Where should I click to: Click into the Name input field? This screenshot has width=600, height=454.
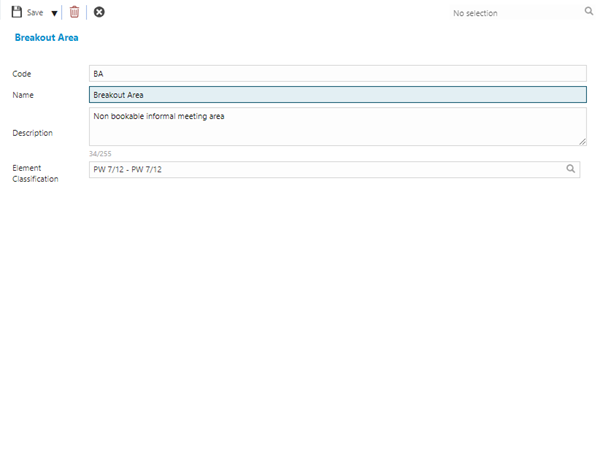coord(337,95)
